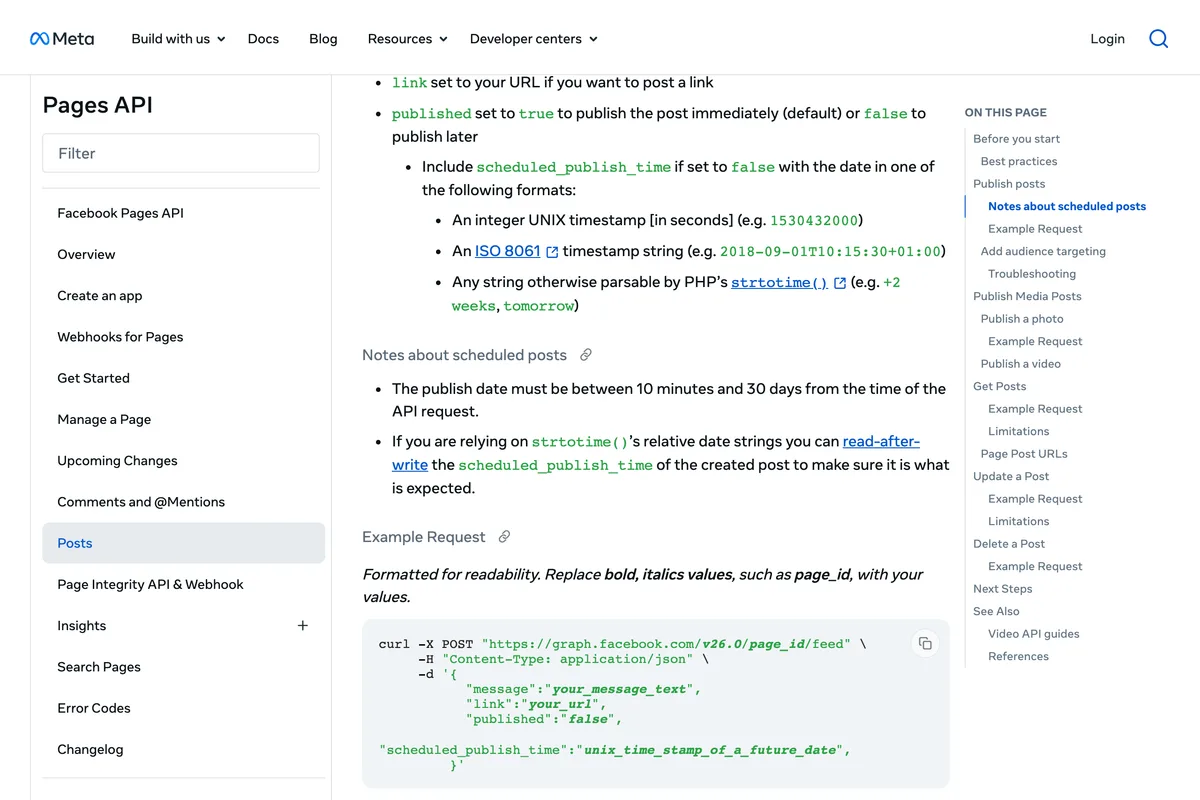Image resolution: width=1200 pixels, height=800 pixels.
Task: Focus the Filter input field
Action: 181,153
